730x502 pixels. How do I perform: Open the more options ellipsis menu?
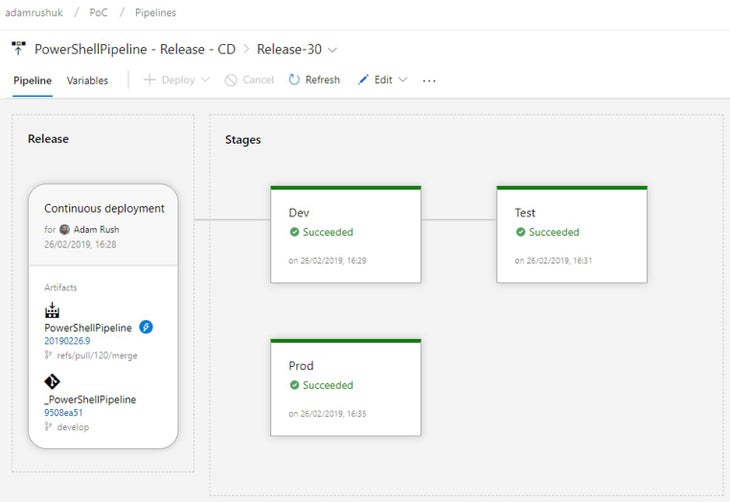(x=429, y=81)
